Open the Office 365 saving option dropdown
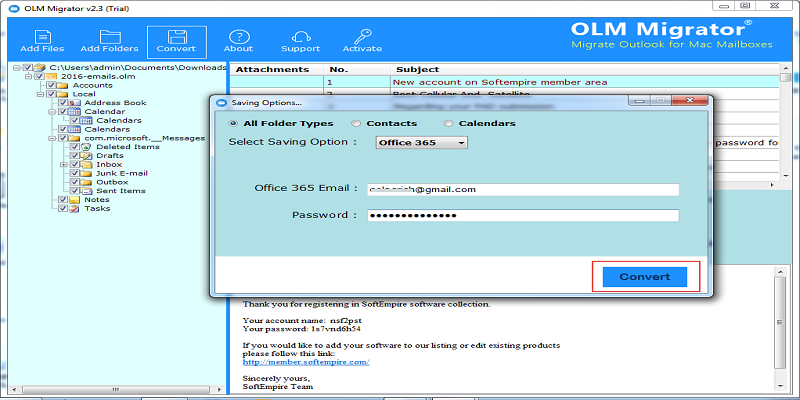The width and height of the screenshot is (800, 400). tap(421, 143)
